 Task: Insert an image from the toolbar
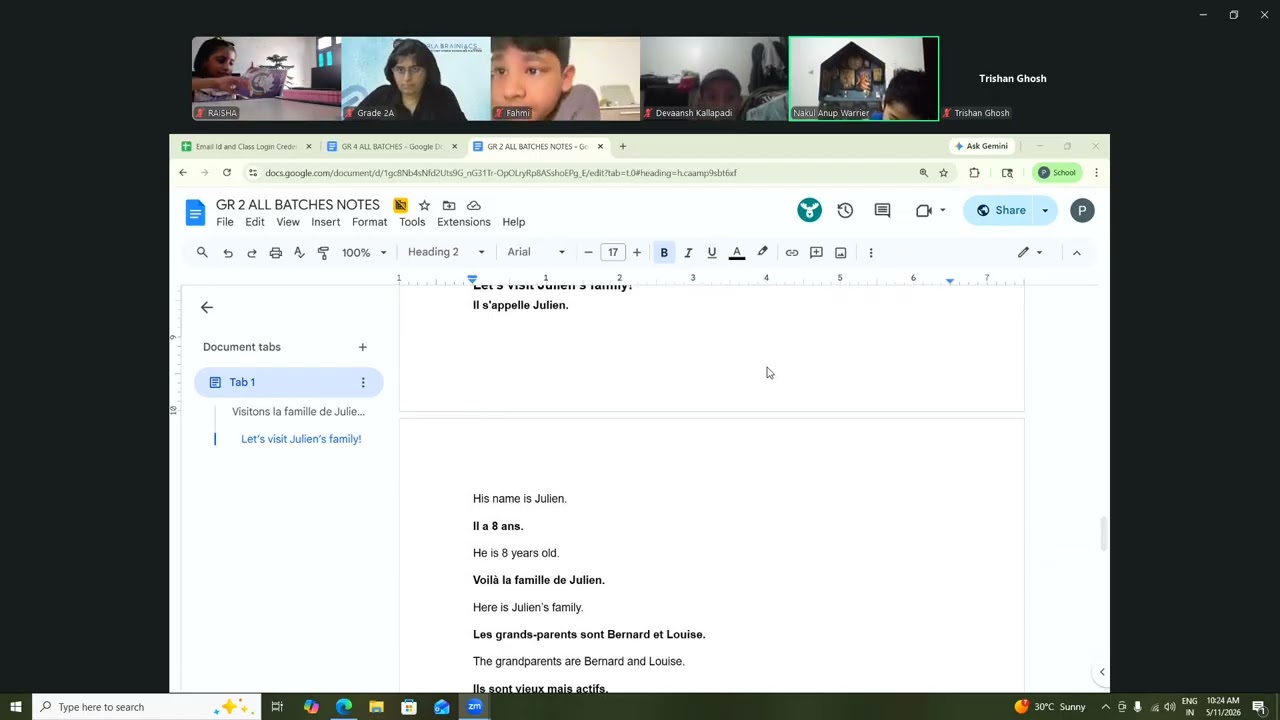tap(841, 253)
